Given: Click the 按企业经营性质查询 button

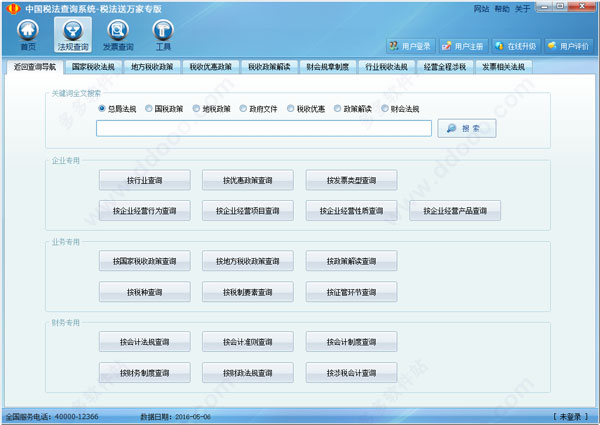Looking at the screenshot, I should 351,211.
